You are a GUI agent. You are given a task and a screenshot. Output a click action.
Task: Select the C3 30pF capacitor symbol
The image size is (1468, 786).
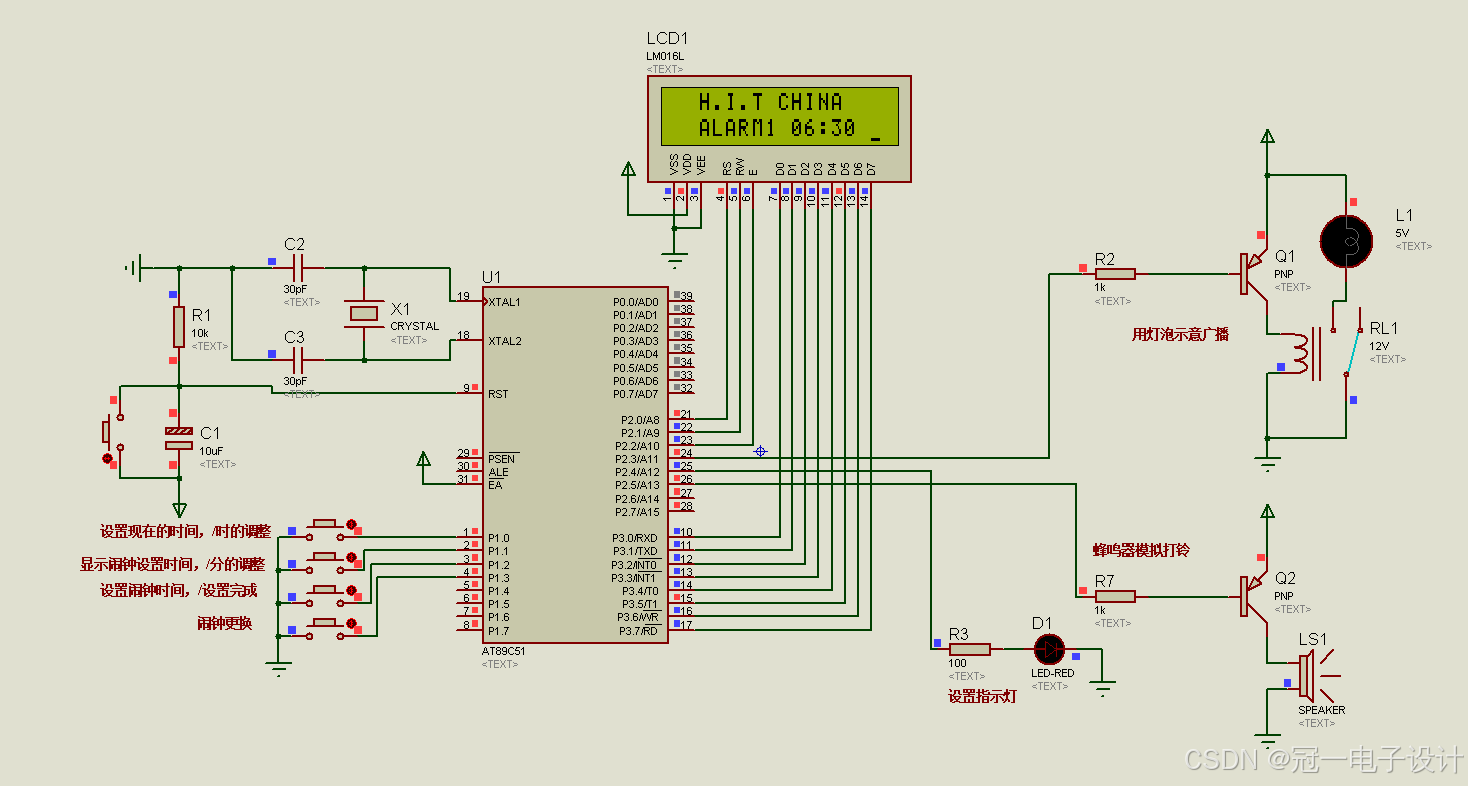(296, 360)
